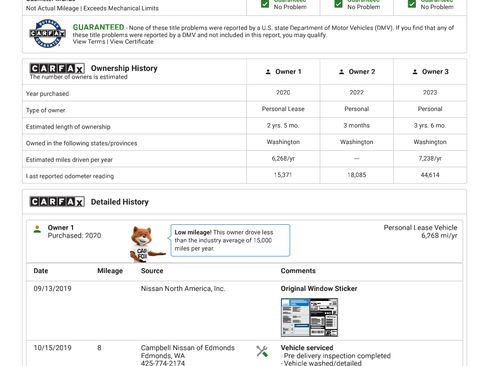Screen dimensions: 488x366
Task: Click the 2 yrs. 5 mo. ownership cell
Action: [x=283, y=126]
